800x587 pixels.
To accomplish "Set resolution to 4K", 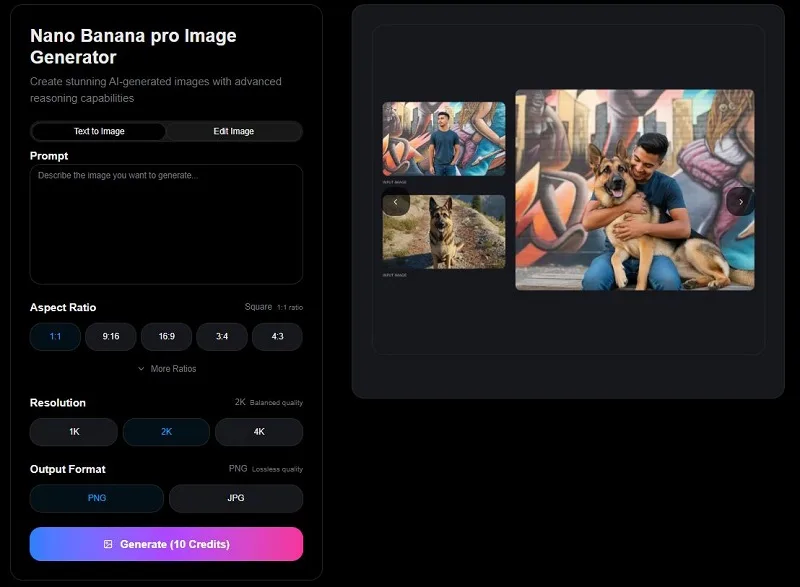I will [x=259, y=432].
